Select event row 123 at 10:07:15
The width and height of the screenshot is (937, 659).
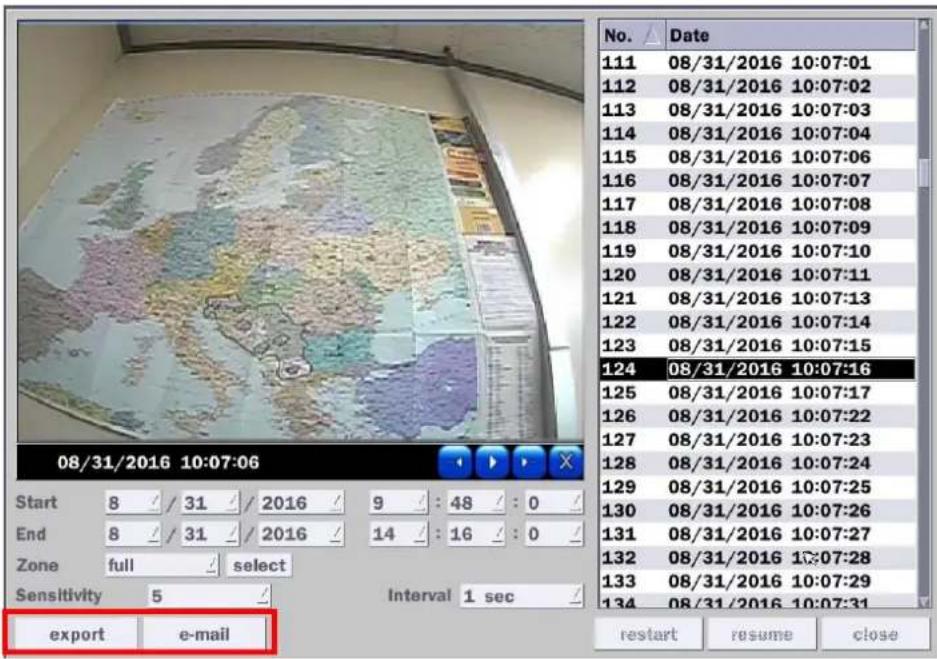tap(758, 345)
